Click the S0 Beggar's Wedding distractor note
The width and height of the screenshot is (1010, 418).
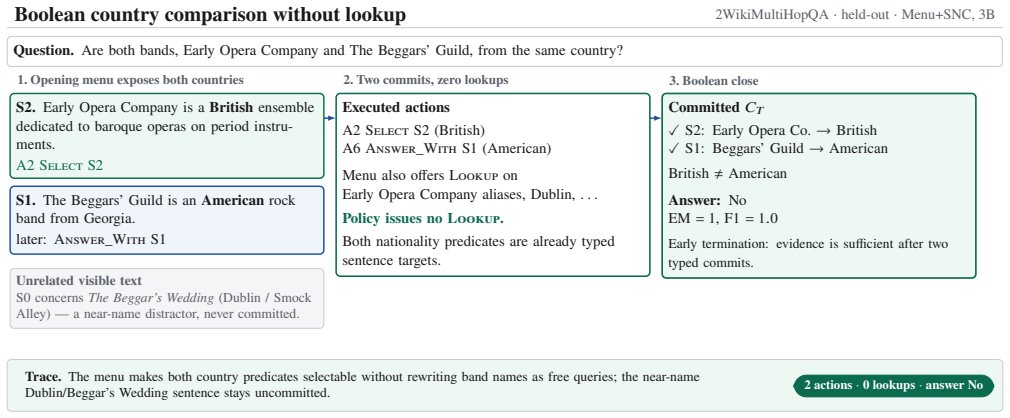[164, 306]
